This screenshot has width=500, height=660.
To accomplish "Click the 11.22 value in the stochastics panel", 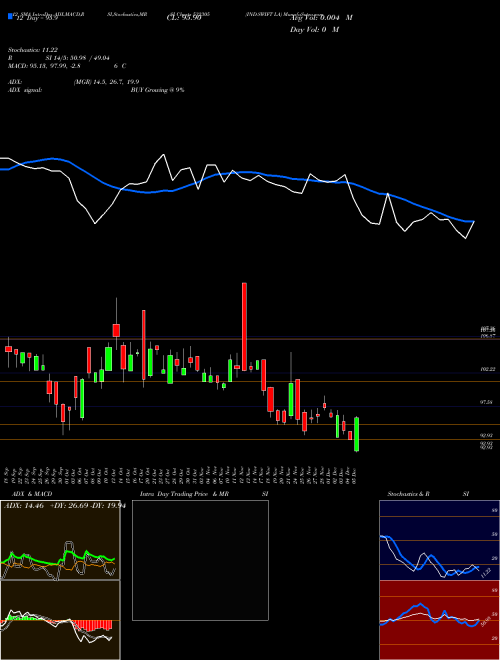I will [x=485, y=573].
